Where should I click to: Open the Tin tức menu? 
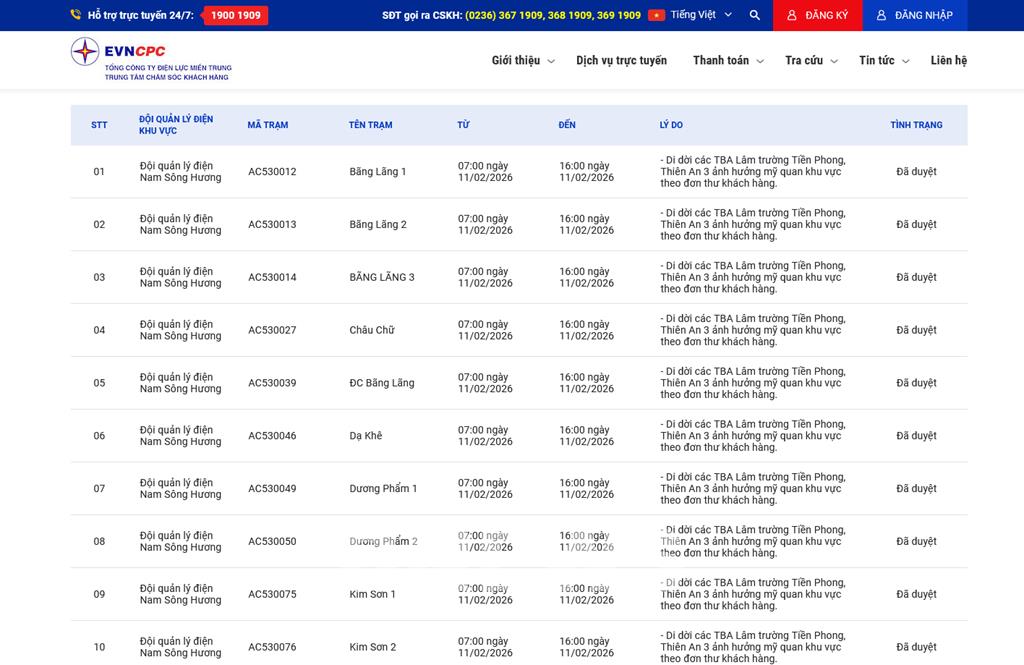point(883,61)
